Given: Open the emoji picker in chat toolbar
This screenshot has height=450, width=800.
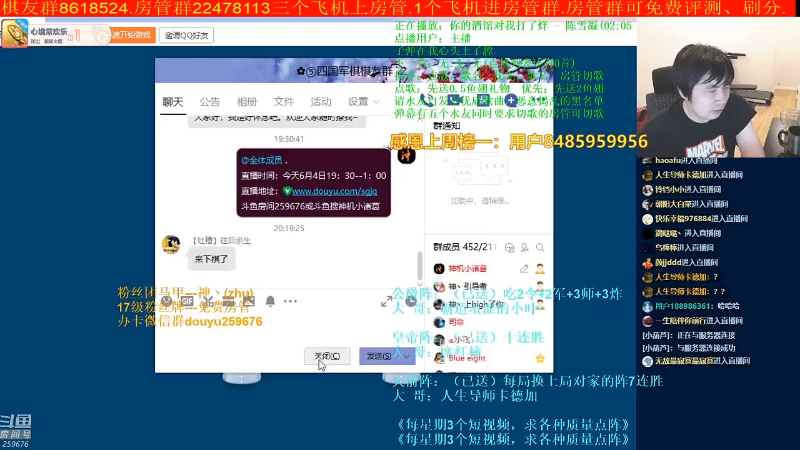Looking at the screenshot, I should (167, 301).
